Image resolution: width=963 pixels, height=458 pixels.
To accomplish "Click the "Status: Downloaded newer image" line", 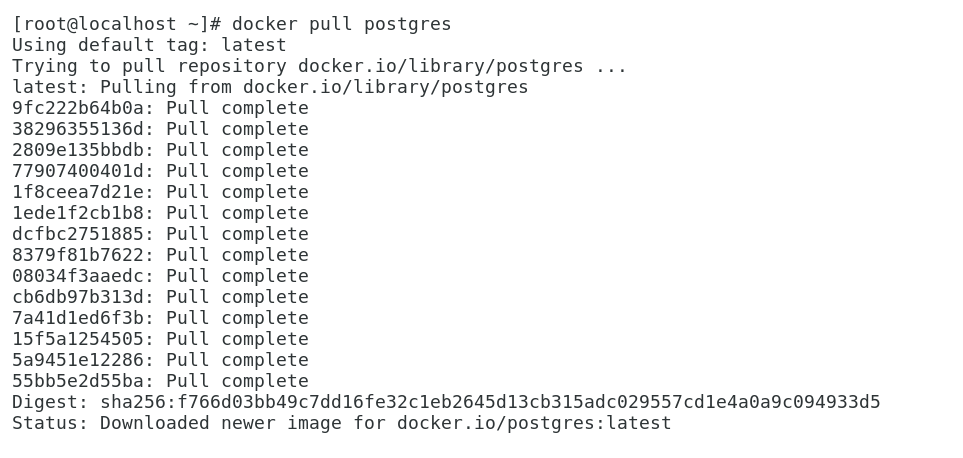I will click(x=341, y=423).
